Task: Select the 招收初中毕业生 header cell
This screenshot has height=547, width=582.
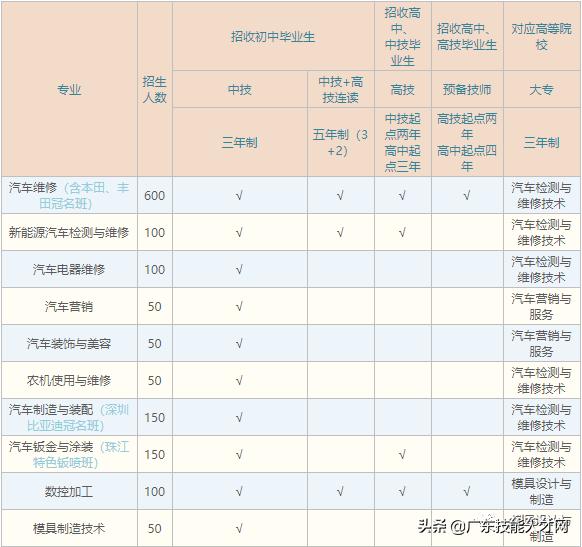Action: click(273, 37)
